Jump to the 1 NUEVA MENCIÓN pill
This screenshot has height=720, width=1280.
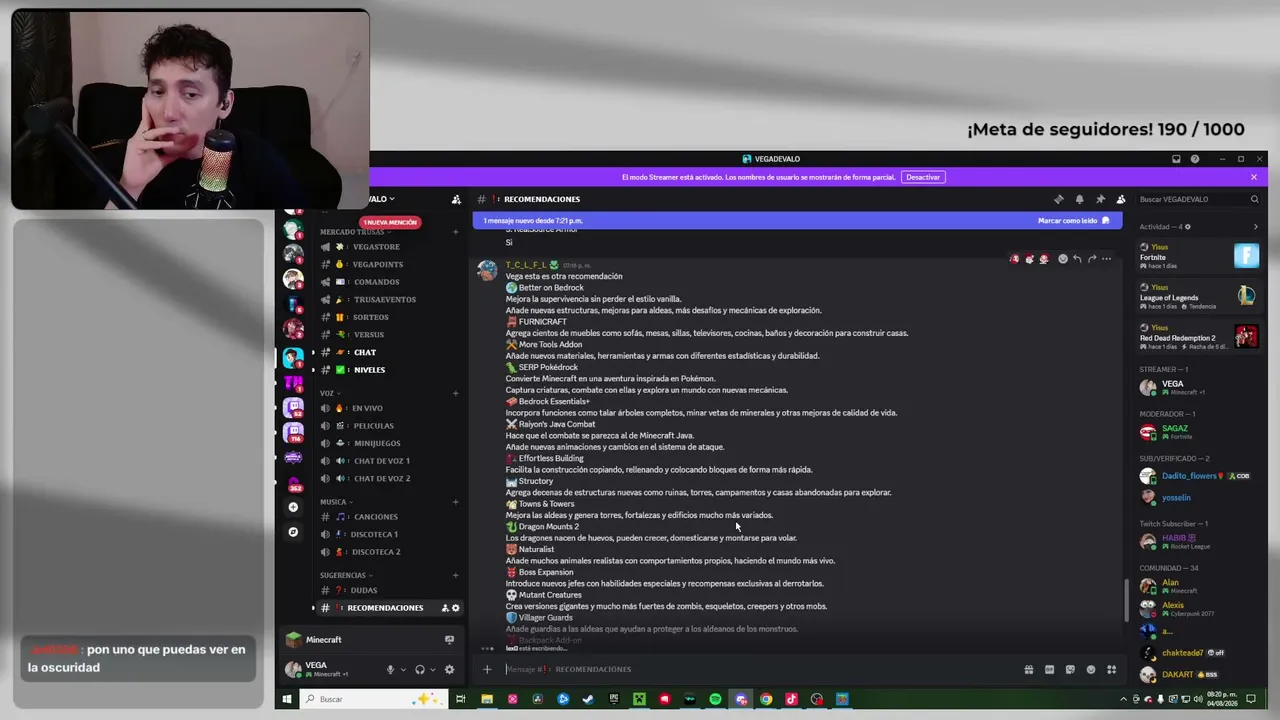click(x=390, y=222)
